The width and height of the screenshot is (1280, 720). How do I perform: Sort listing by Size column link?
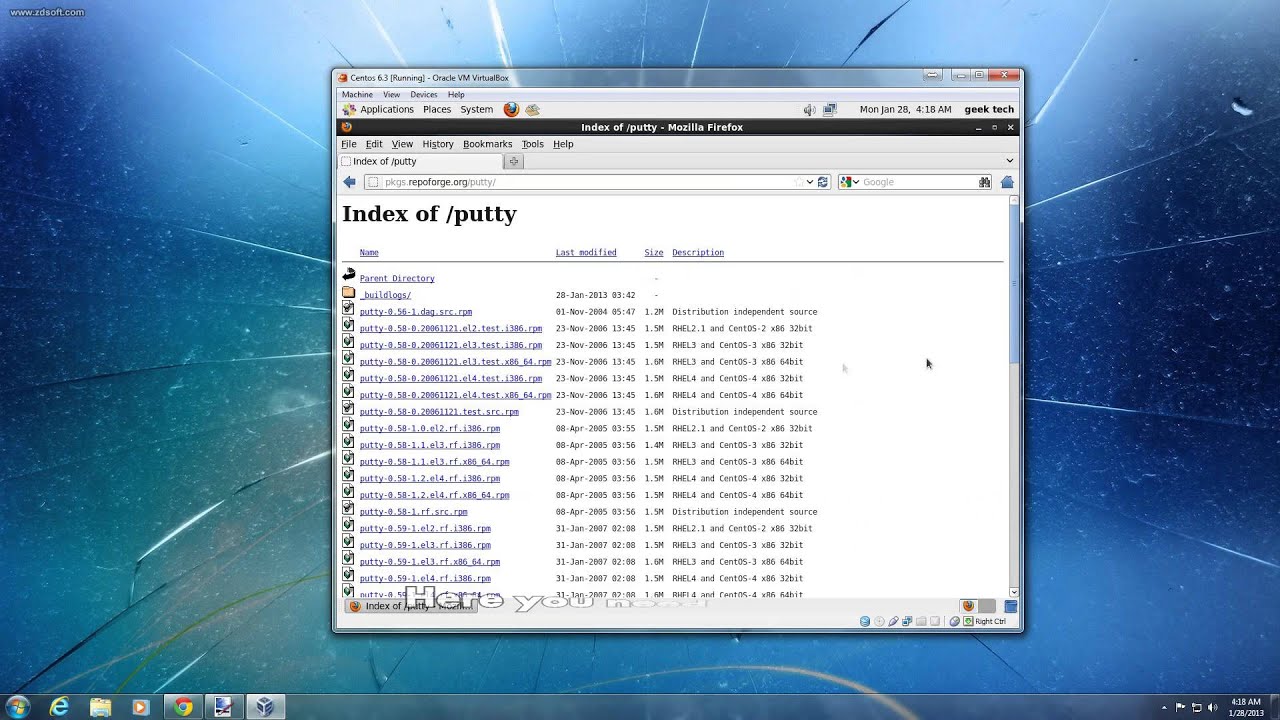[654, 253]
